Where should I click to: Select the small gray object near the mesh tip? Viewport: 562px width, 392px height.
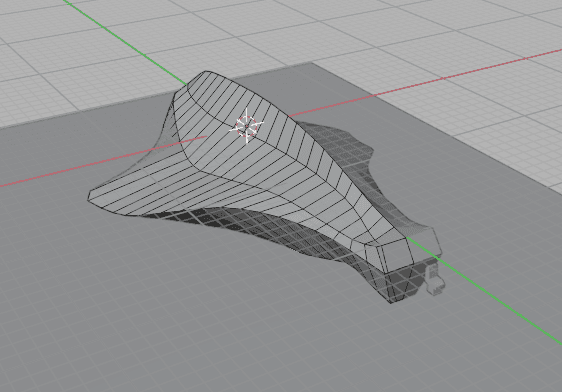tap(435, 280)
